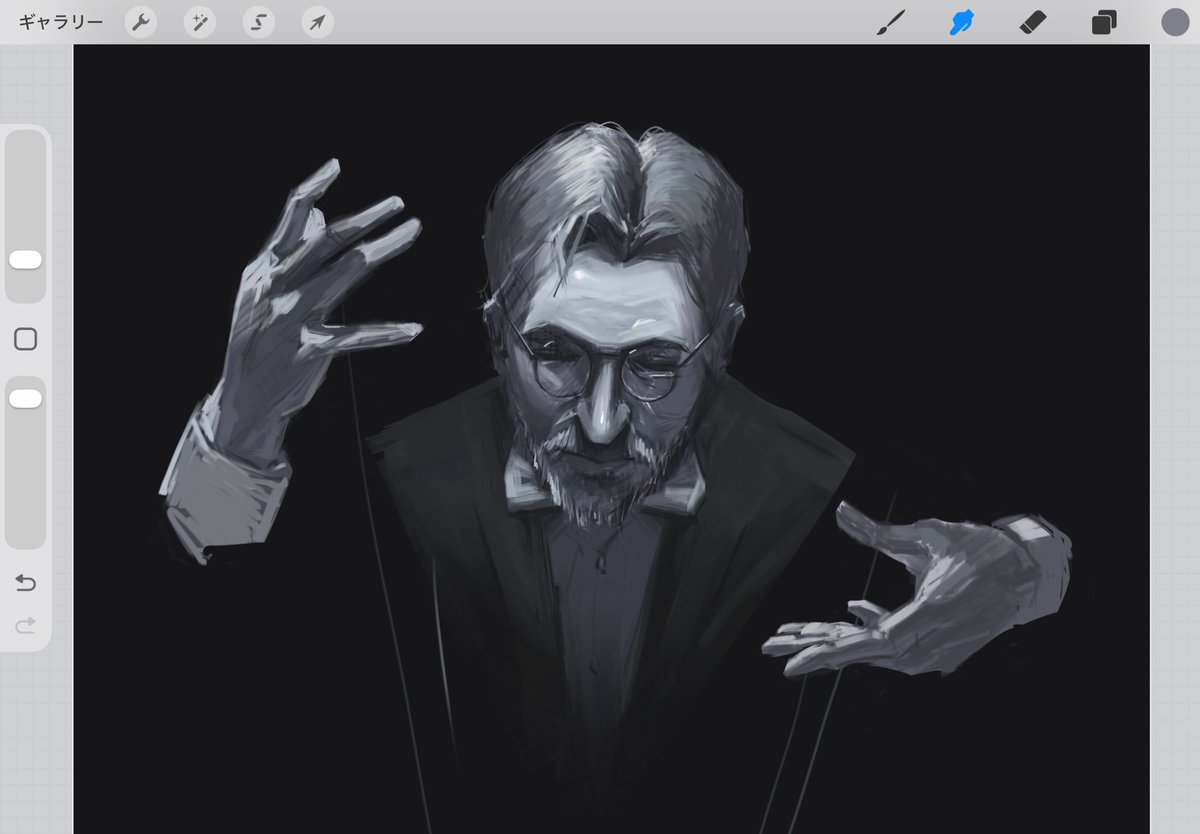This screenshot has width=1200, height=834.
Task: Activate the Transform arrow tool
Action: coord(318,22)
